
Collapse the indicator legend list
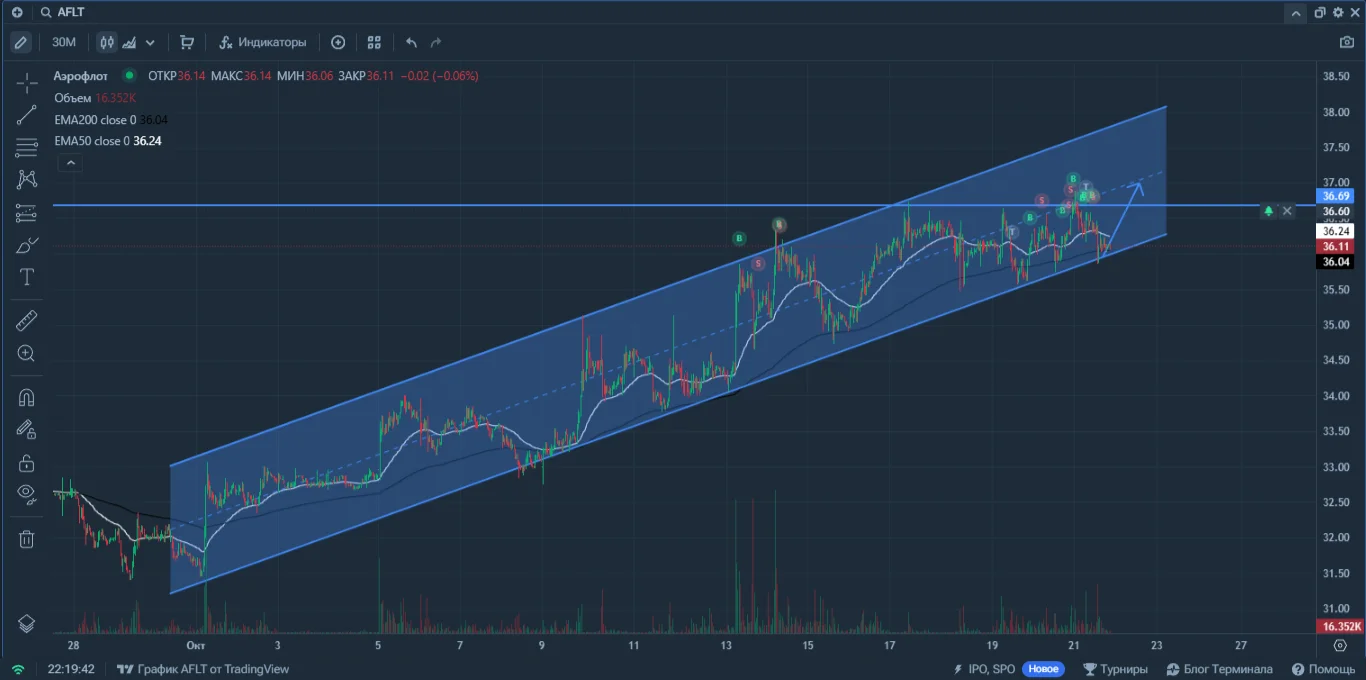pyautogui.click(x=71, y=163)
